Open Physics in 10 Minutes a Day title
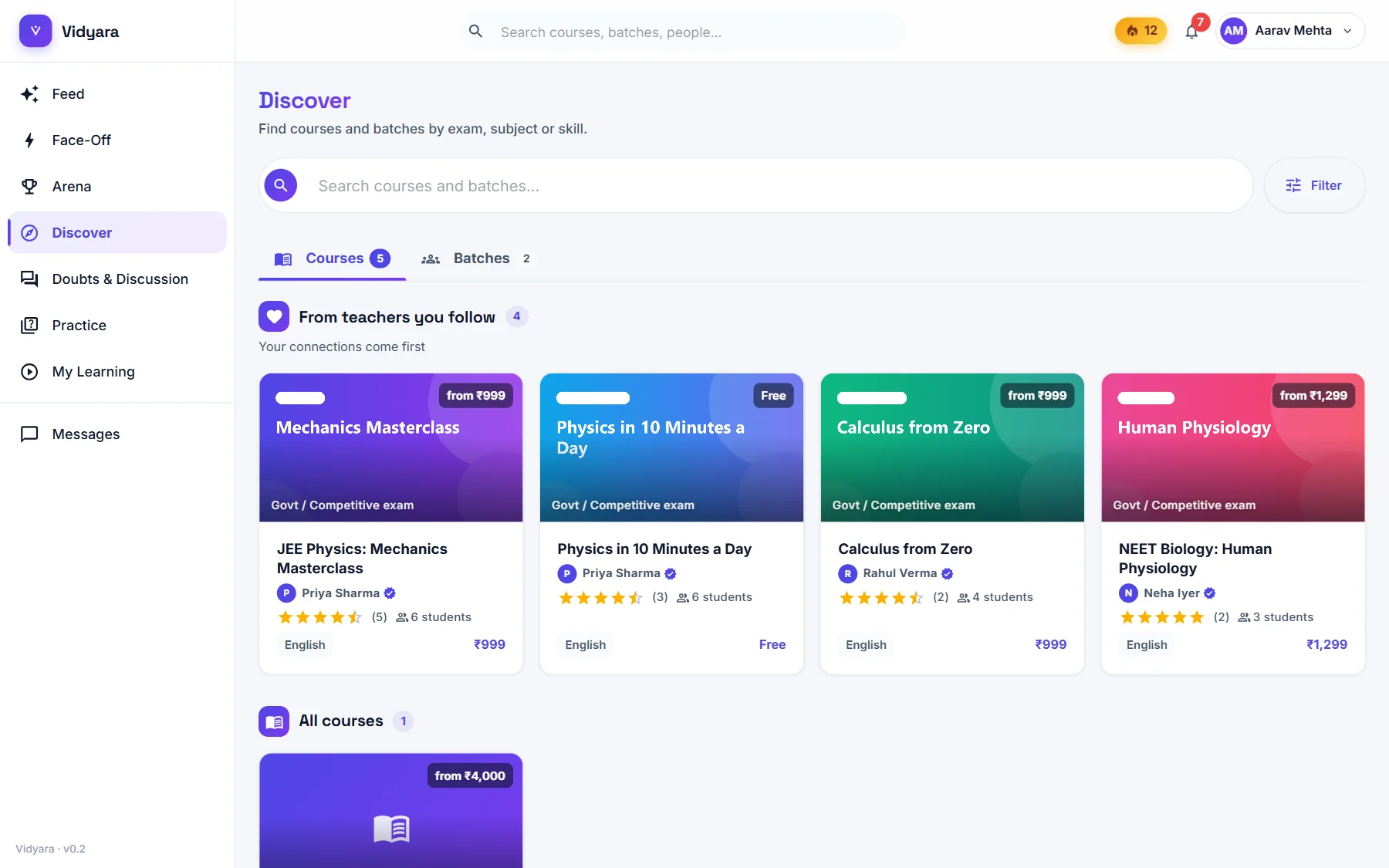 tap(654, 549)
